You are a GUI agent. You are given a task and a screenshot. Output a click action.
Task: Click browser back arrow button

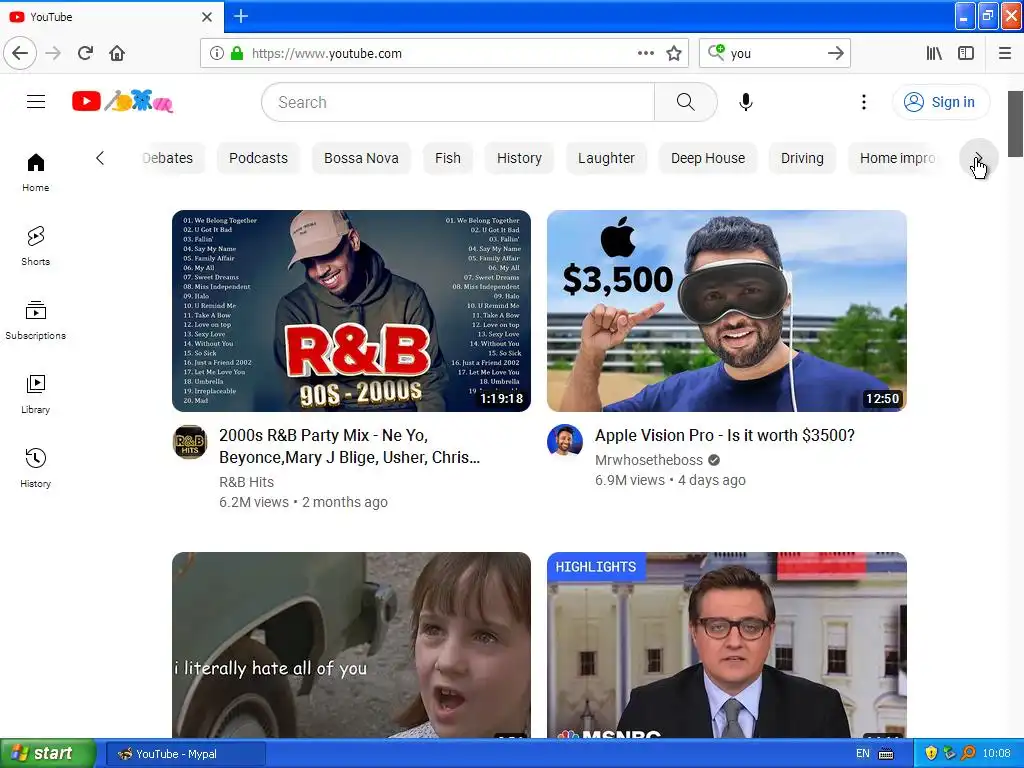[20, 53]
